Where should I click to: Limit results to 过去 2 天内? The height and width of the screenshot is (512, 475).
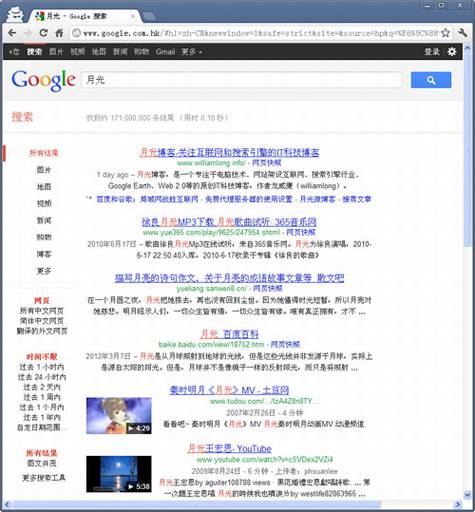pos(42,387)
